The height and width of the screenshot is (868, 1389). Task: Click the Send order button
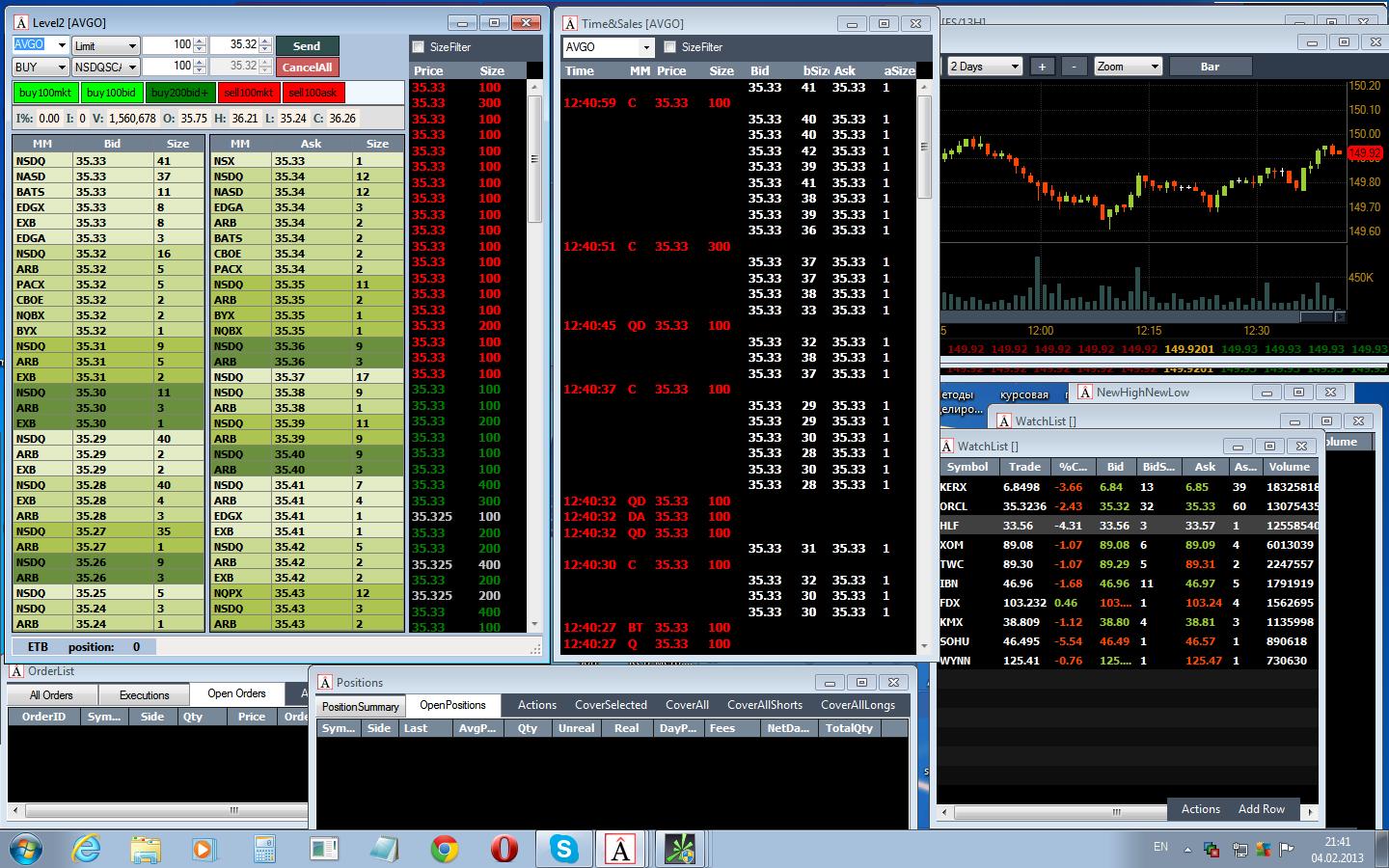click(307, 45)
